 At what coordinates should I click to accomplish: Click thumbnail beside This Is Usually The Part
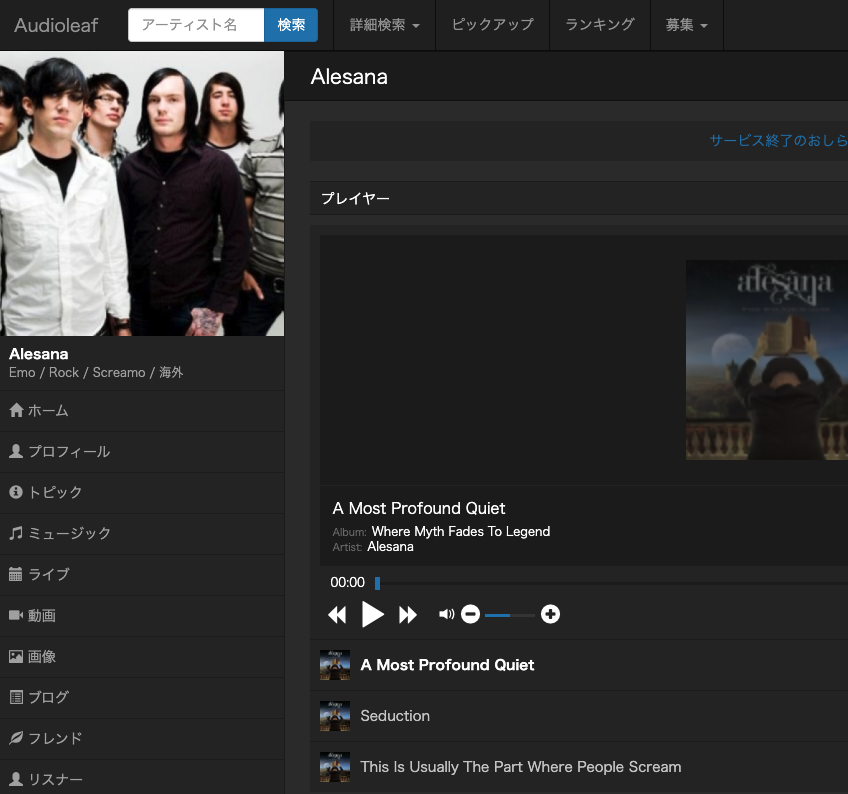(x=335, y=767)
